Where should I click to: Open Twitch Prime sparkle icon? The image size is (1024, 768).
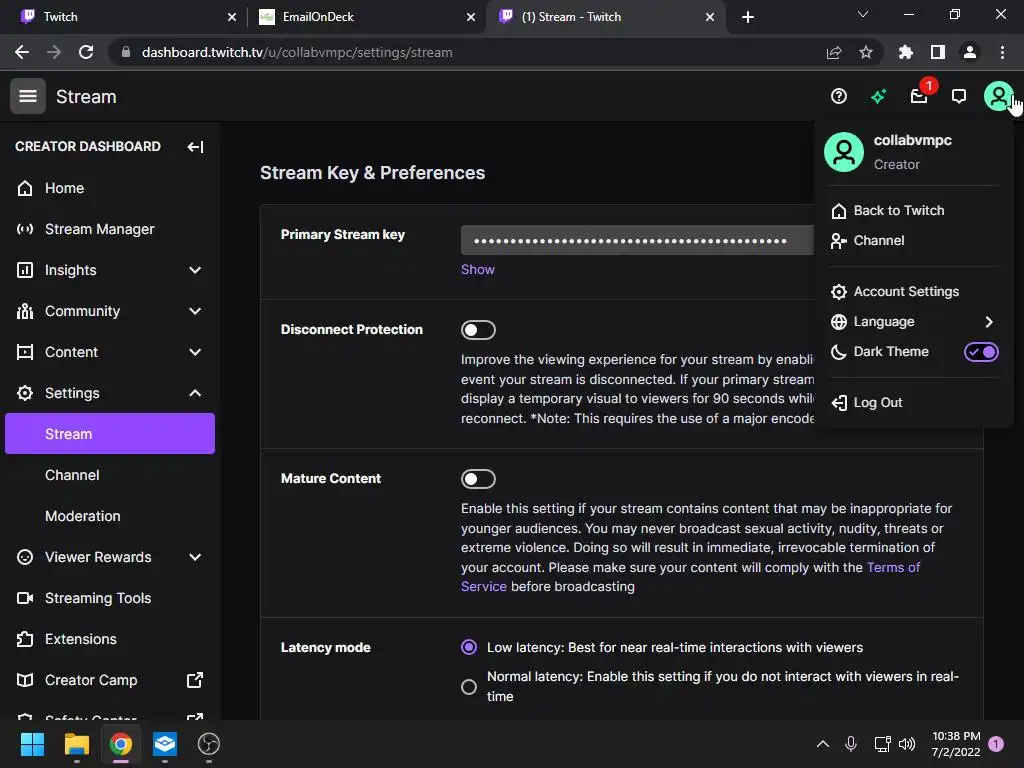pyautogui.click(x=878, y=97)
